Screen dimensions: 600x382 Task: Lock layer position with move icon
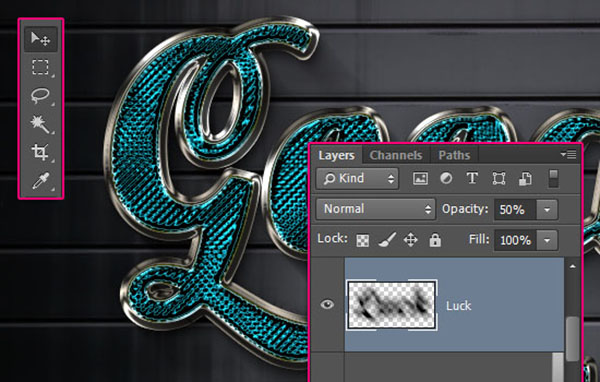point(411,240)
